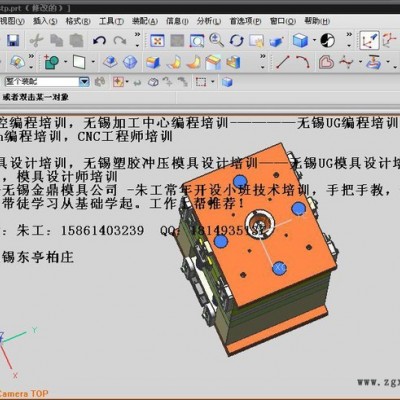The height and width of the screenshot is (400, 400).
Task: Open the 窗口(O) menu
Action: click(283, 21)
